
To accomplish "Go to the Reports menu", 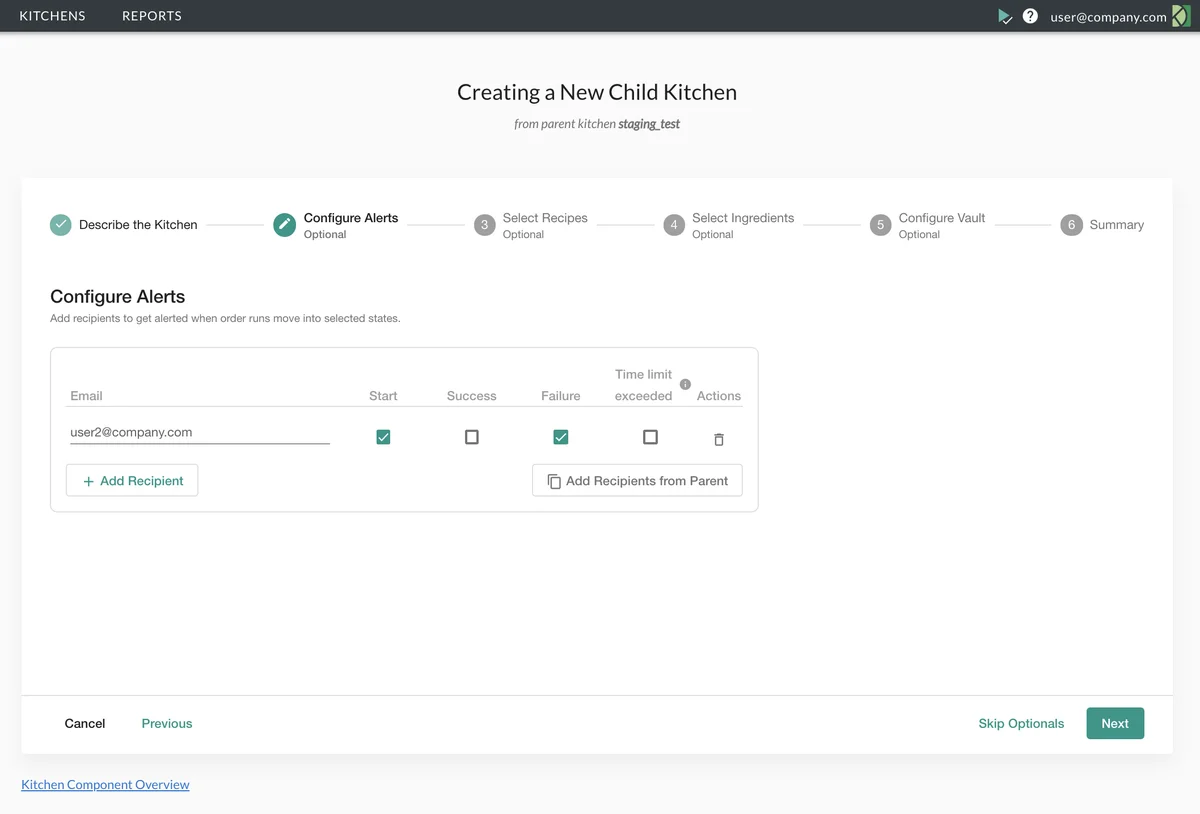I will tap(152, 16).
